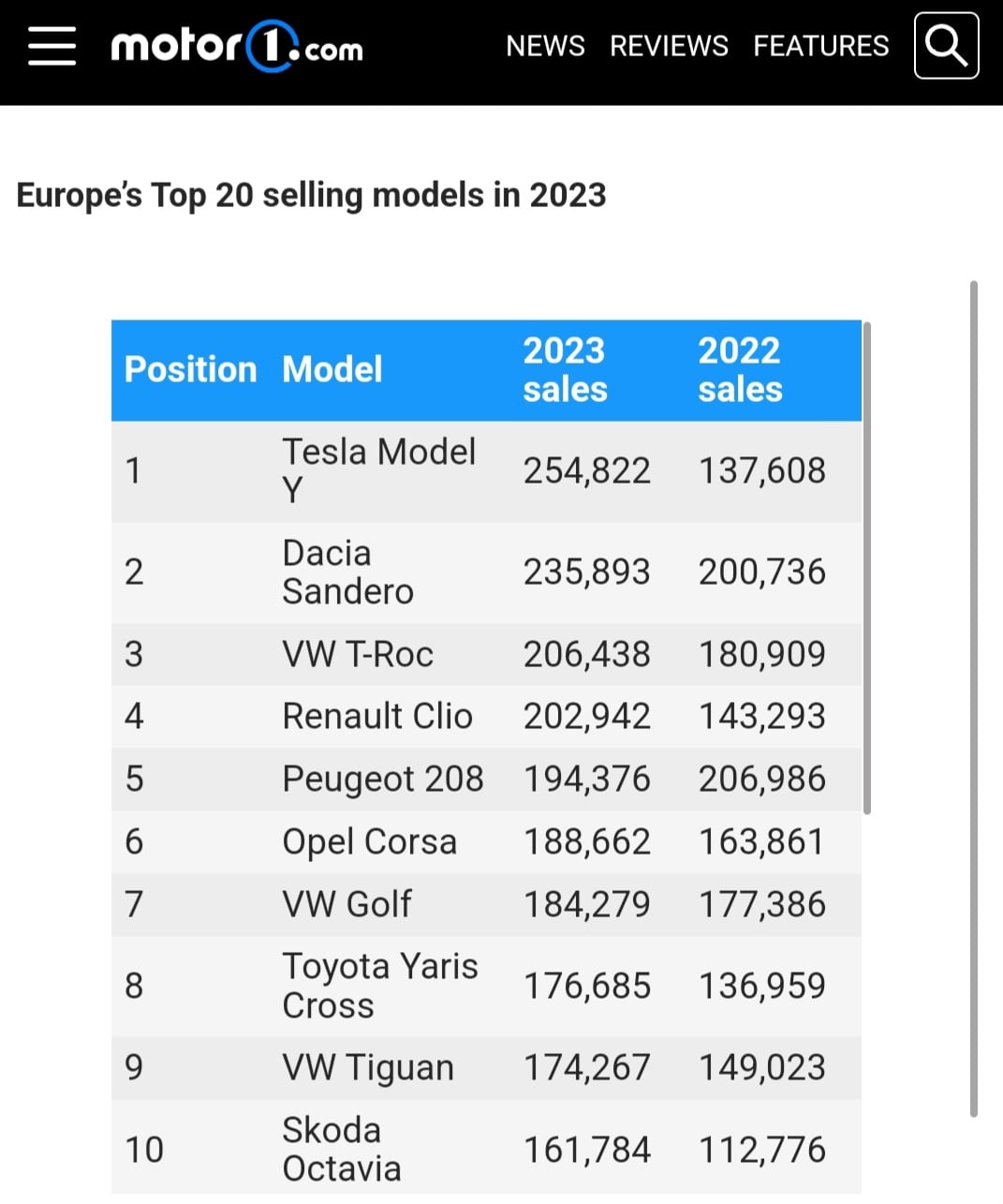
Task: Click the motor1.com logo
Action: pos(237,46)
